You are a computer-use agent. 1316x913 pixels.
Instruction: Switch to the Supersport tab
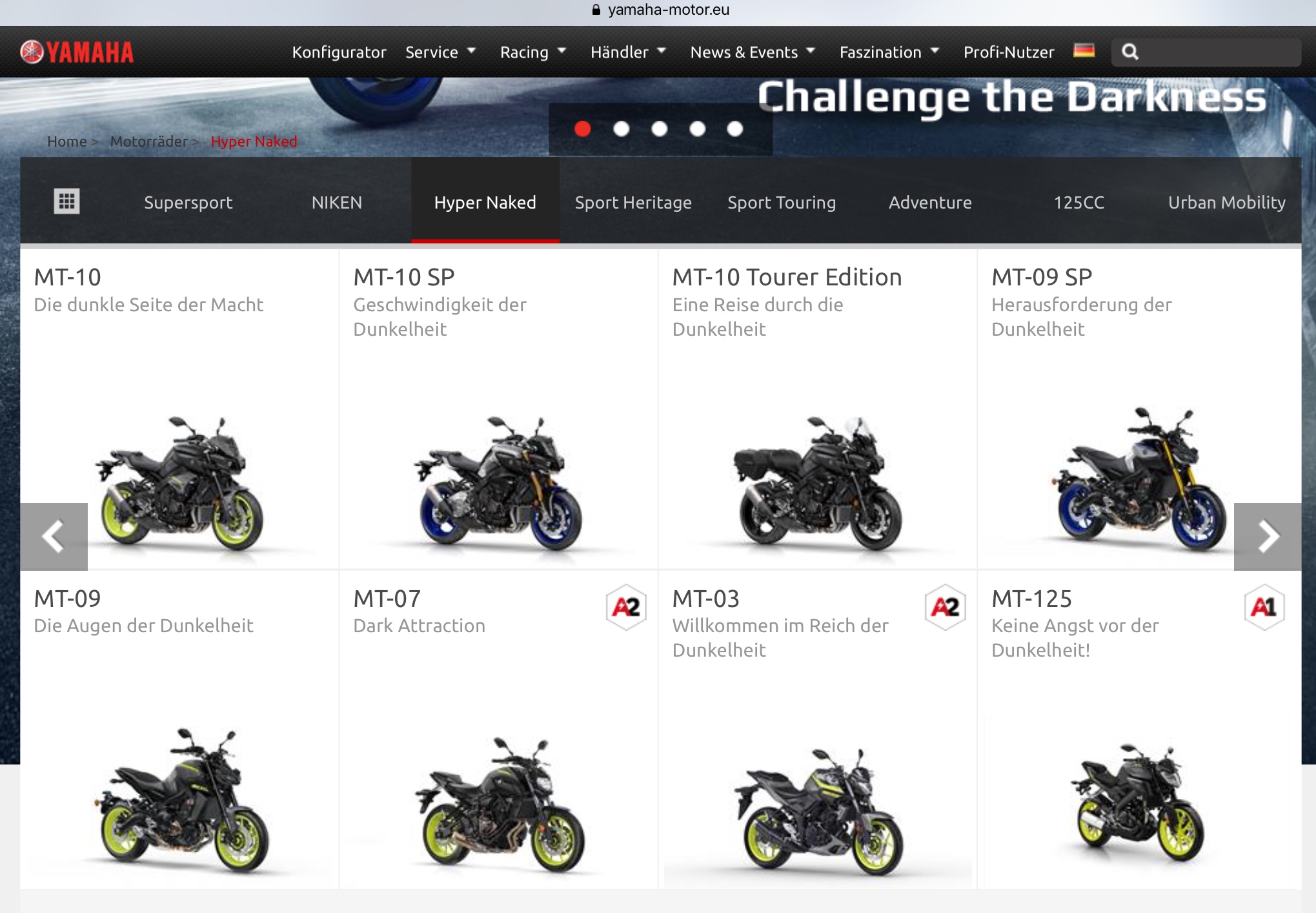click(x=188, y=202)
